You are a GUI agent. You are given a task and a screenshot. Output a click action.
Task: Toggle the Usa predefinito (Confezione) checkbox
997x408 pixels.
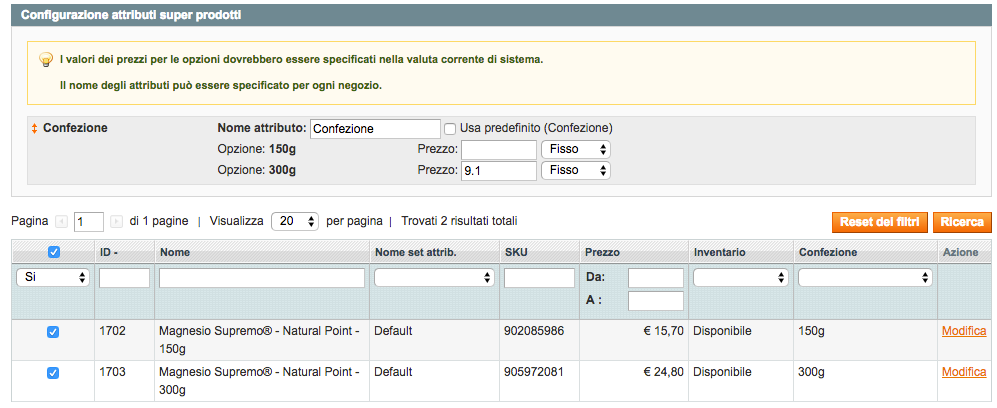(450, 129)
